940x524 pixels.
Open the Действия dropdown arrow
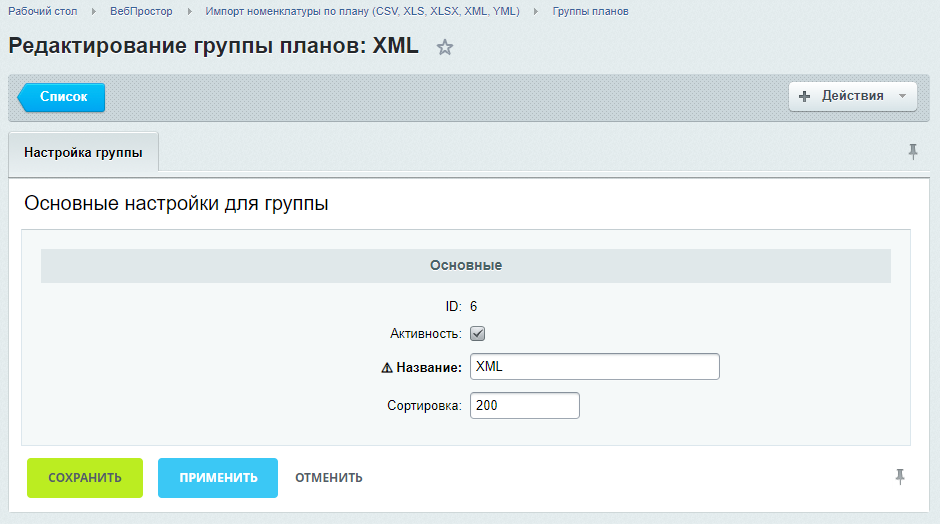[902, 96]
